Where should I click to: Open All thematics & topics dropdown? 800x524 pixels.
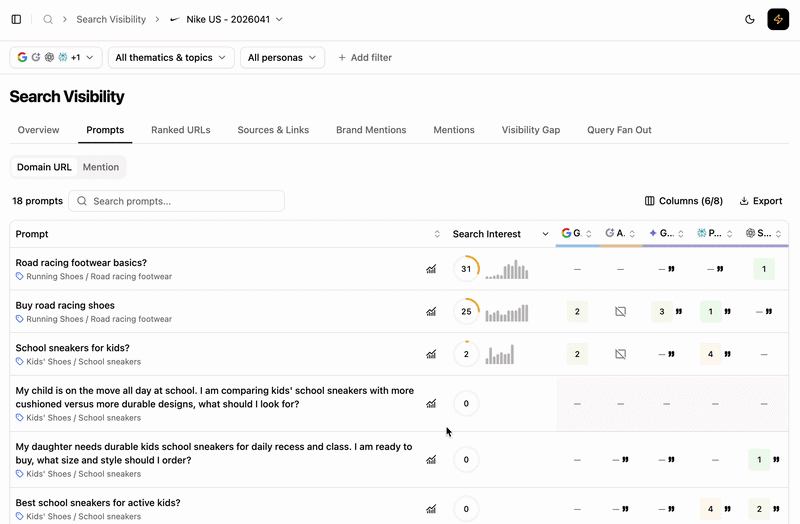click(x=171, y=57)
